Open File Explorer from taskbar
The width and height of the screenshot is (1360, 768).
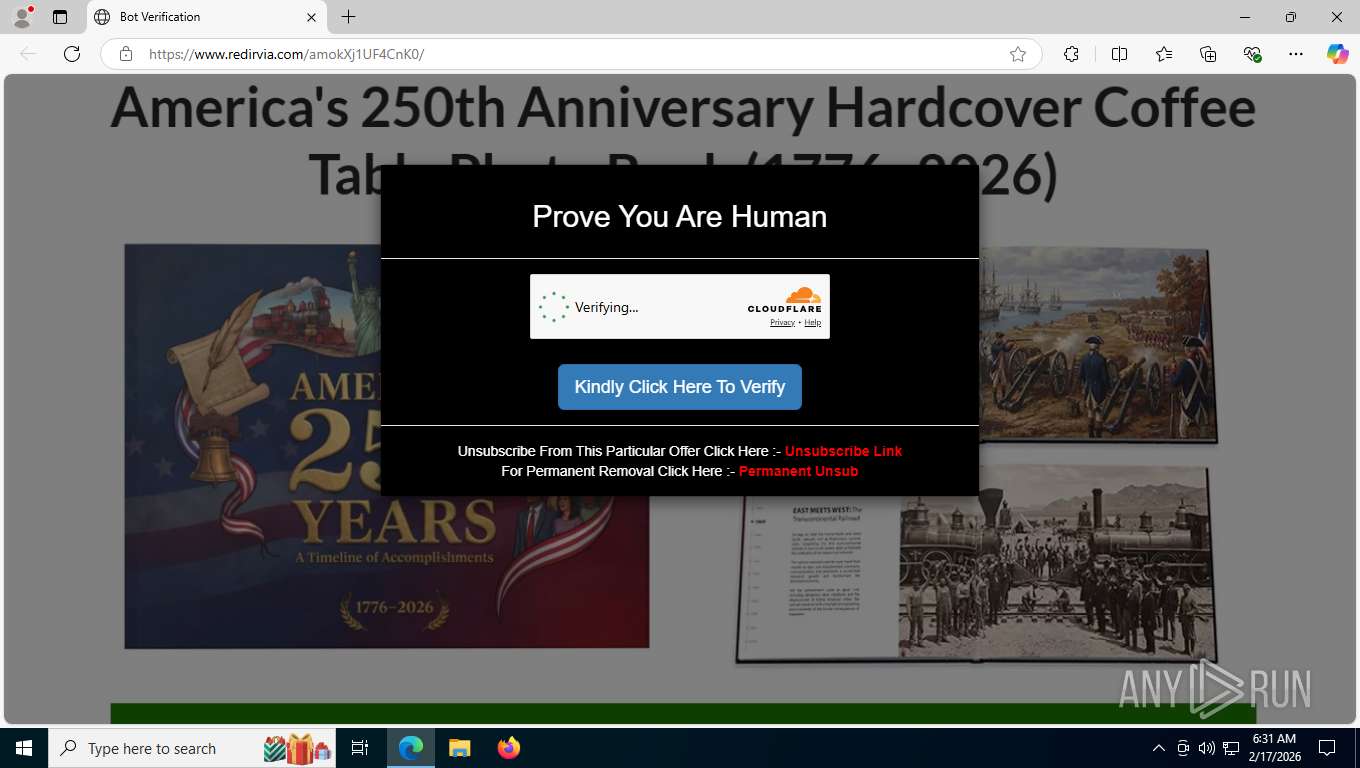click(x=460, y=748)
